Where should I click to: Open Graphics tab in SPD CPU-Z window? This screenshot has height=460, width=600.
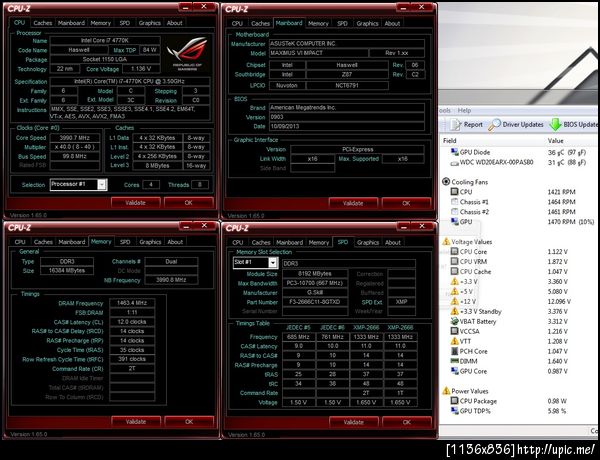pyautogui.click(x=368, y=243)
